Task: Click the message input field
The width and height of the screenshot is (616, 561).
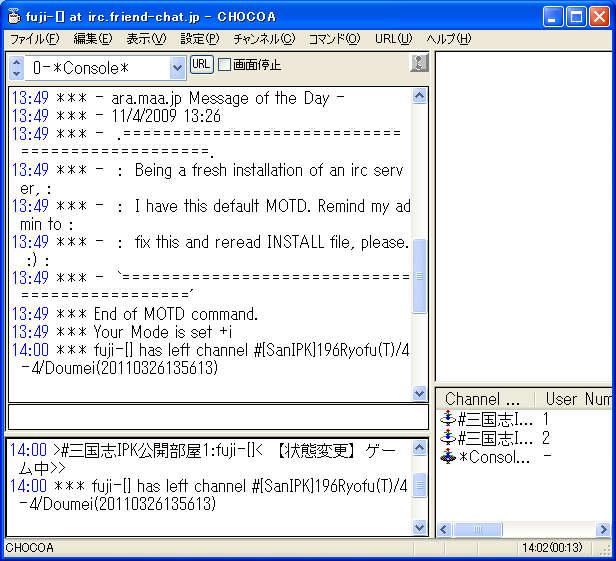Action: click(x=218, y=417)
